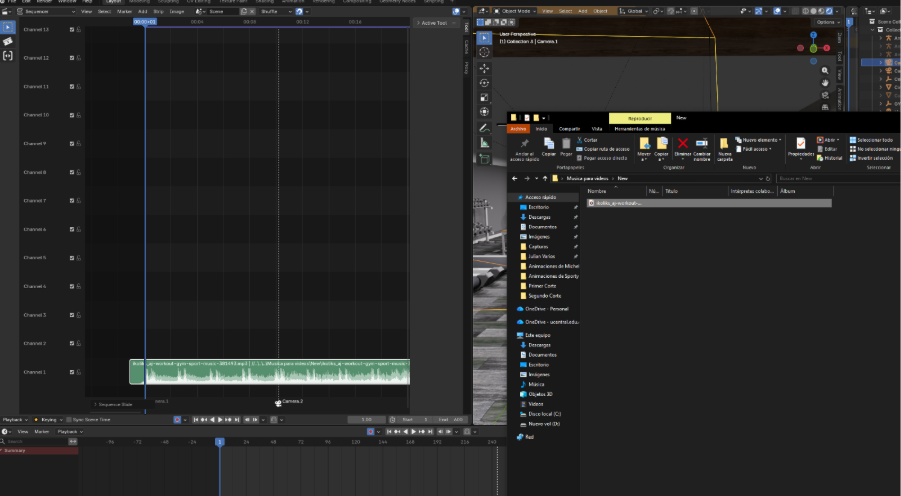Image resolution: width=901 pixels, height=496 pixels.
Task: Expand the Keying popover in the sequencer footer
Action: click(48, 420)
